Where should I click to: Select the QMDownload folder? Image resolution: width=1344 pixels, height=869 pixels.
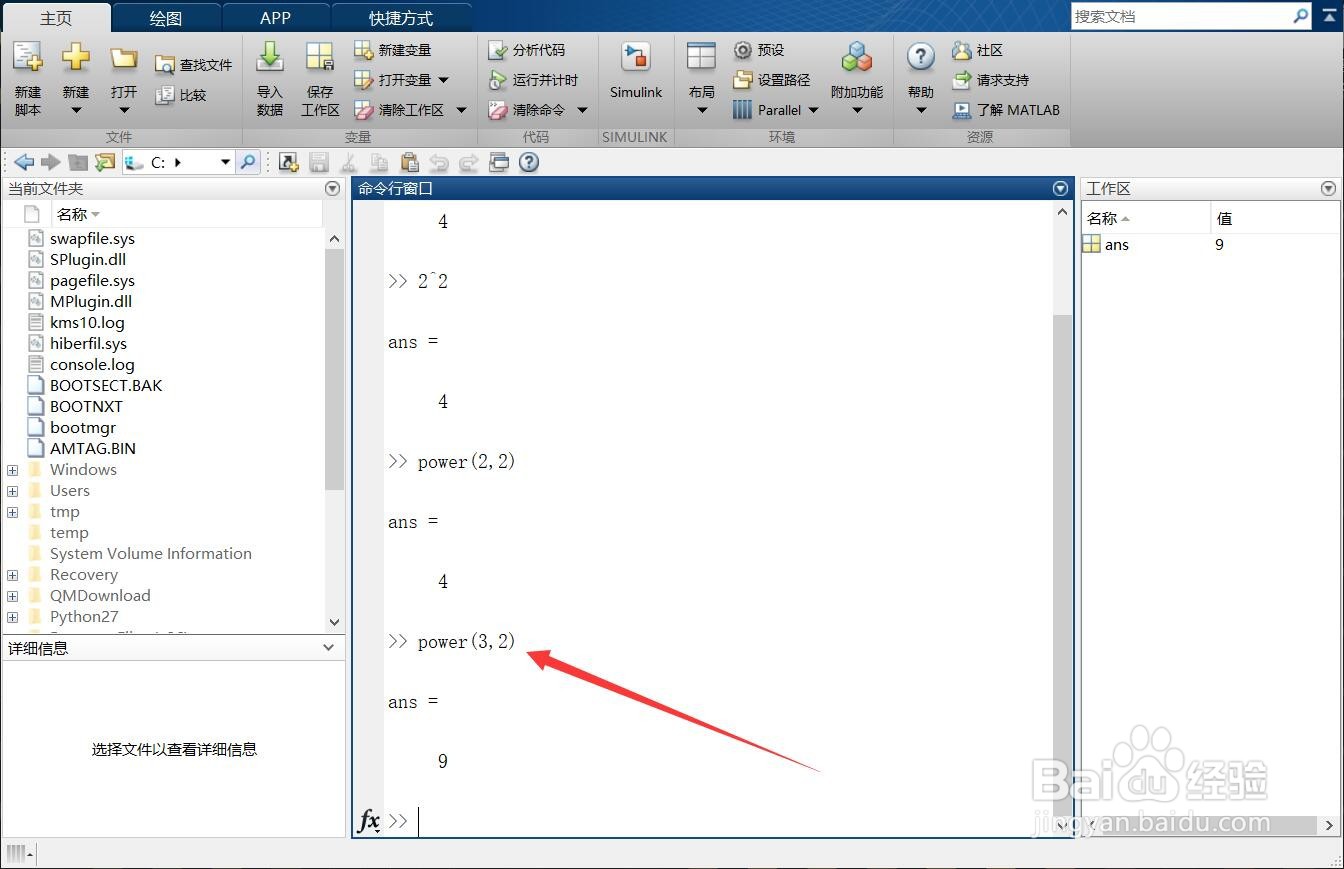tap(100, 596)
